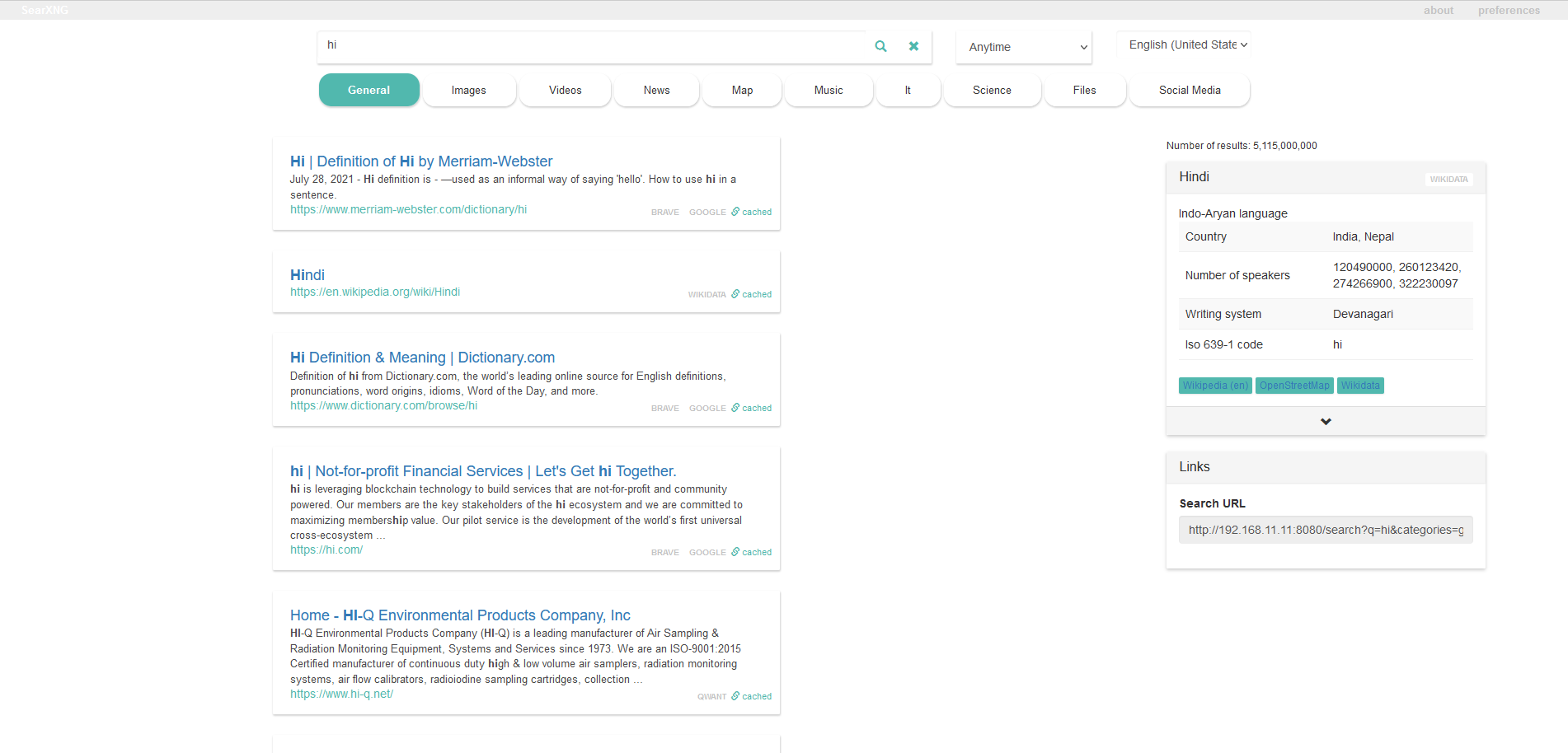Select the Videos category

pos(564,90)
